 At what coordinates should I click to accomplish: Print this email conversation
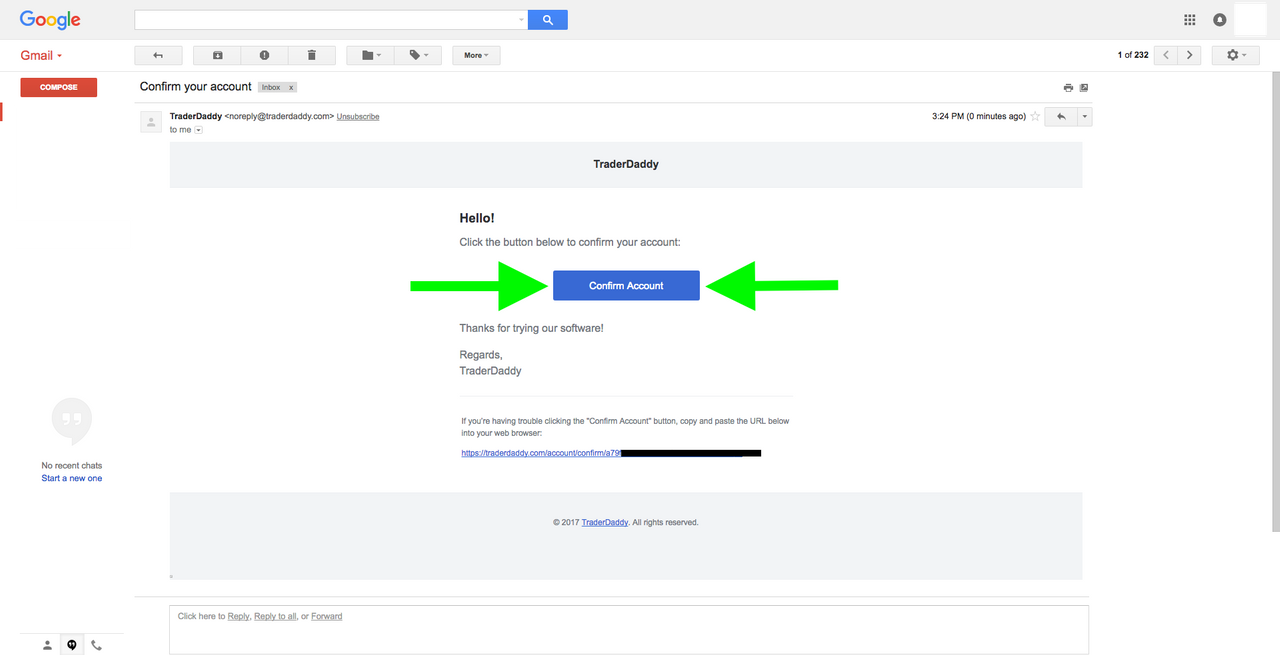(1068, 88)
